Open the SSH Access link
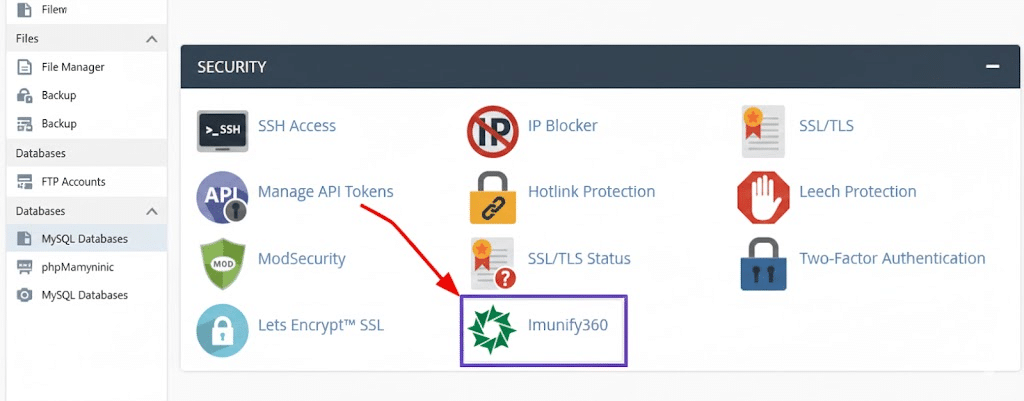The height and width of the screenshot is (401, 1024). click(297, 125)
